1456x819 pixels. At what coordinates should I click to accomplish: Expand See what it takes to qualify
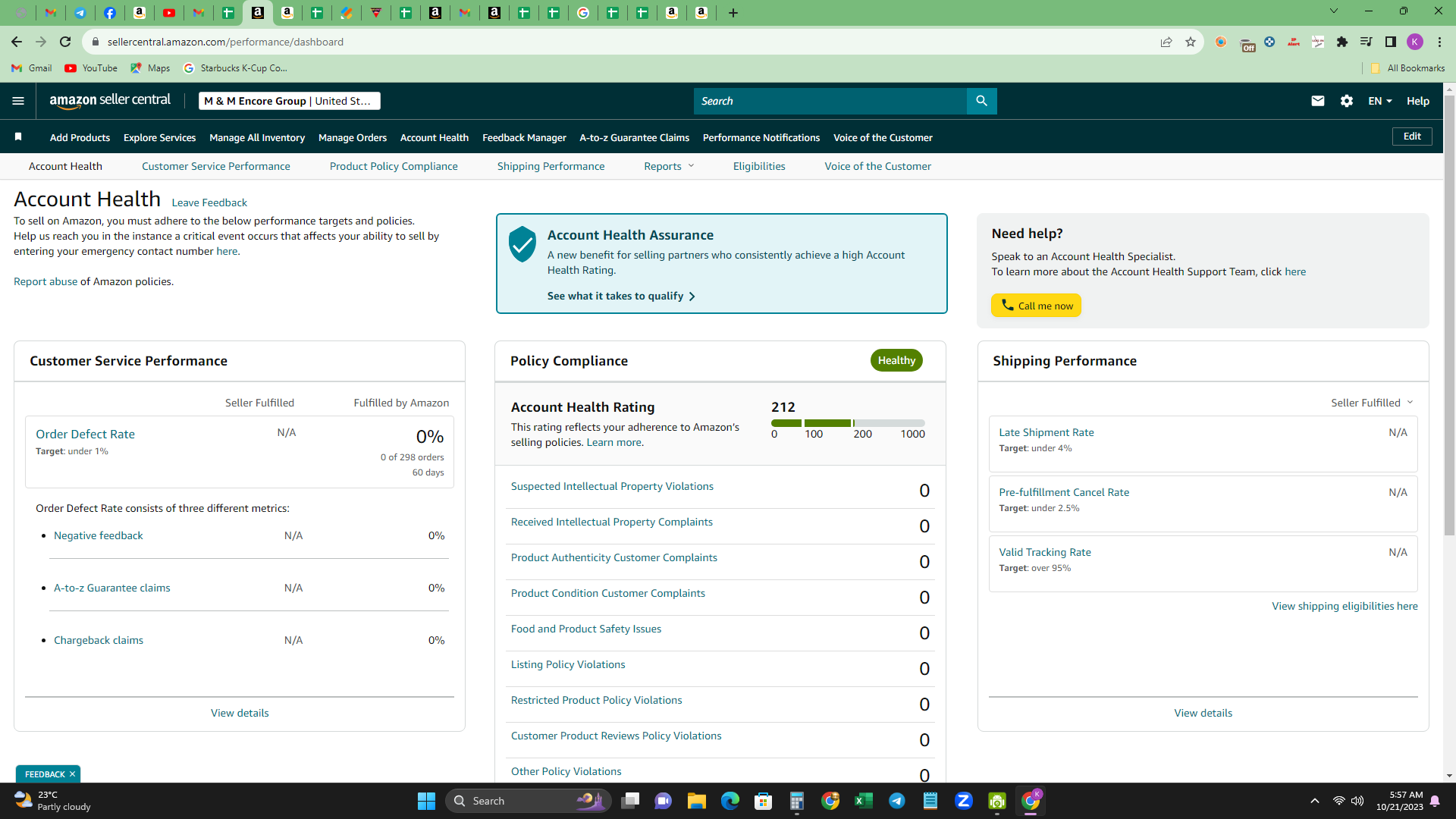point(621,296)
